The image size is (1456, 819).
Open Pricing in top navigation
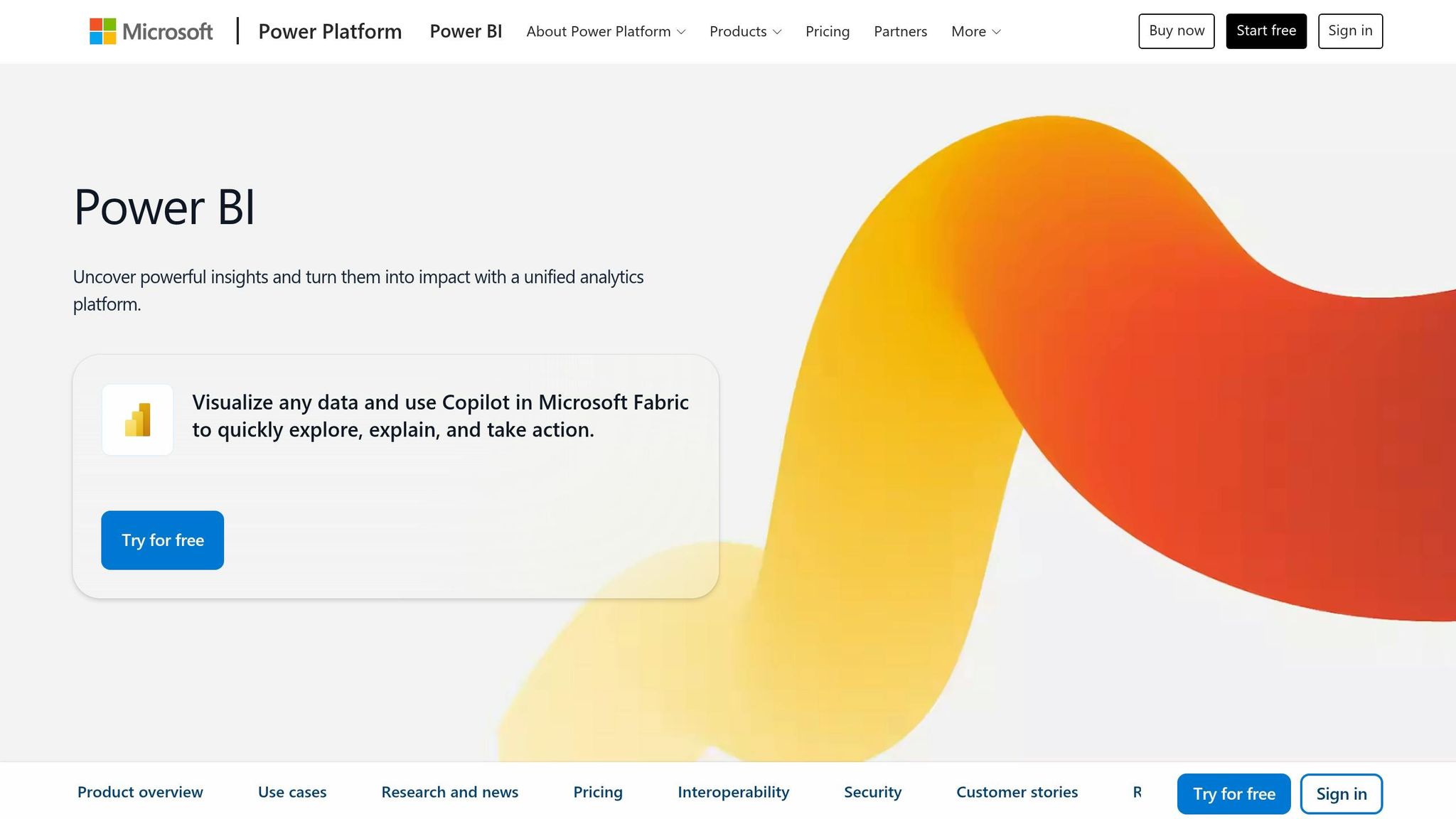click(x=828, y=31)
